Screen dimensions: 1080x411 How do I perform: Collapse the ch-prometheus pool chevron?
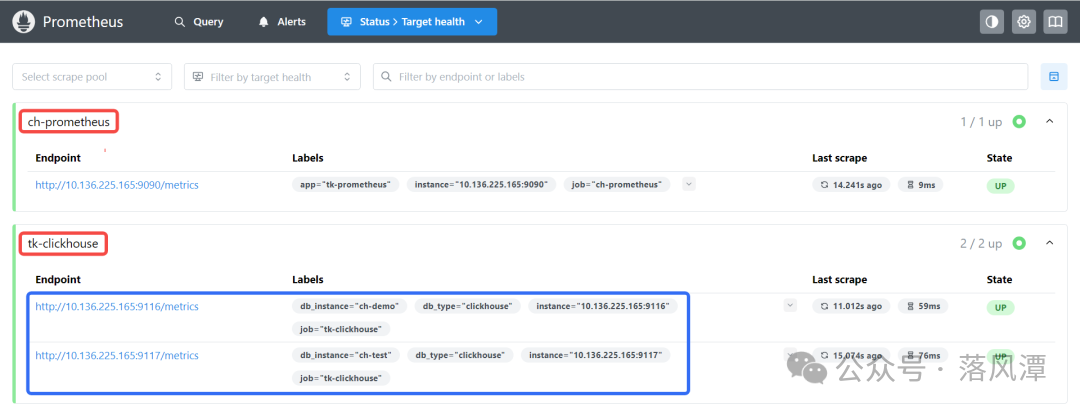(x=1050, y=121)
